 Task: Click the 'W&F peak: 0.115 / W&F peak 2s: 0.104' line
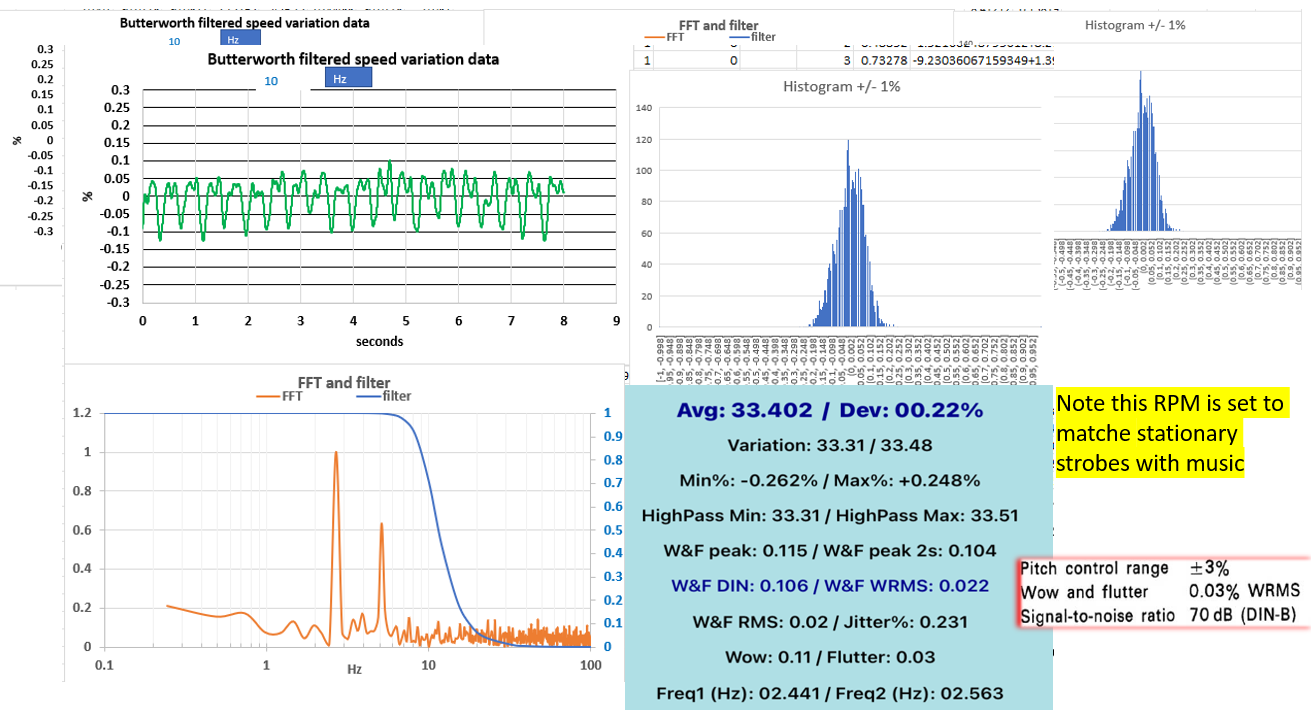[829, 550]
